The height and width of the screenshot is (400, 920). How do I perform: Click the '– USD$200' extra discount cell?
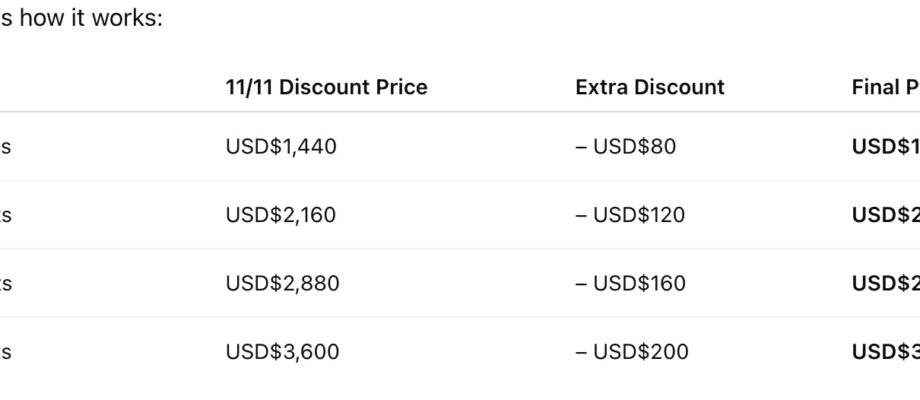631,352
